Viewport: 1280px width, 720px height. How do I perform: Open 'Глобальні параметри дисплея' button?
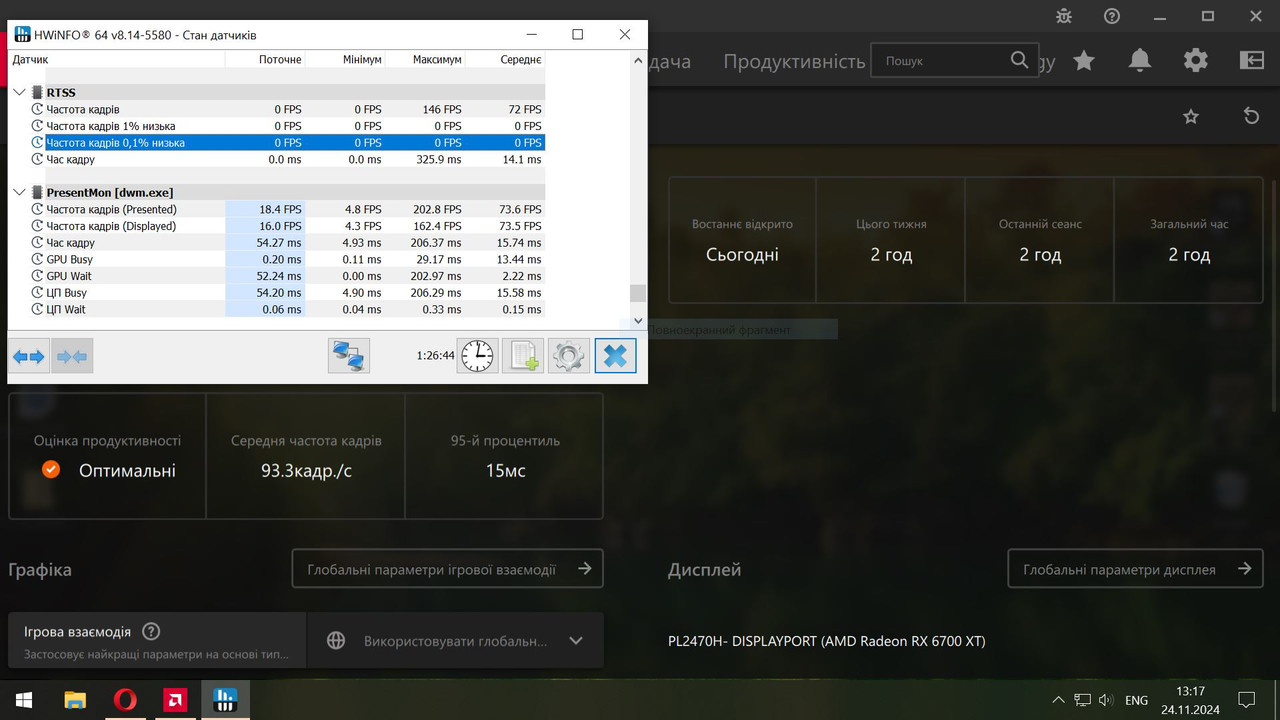pos(1135,569)
